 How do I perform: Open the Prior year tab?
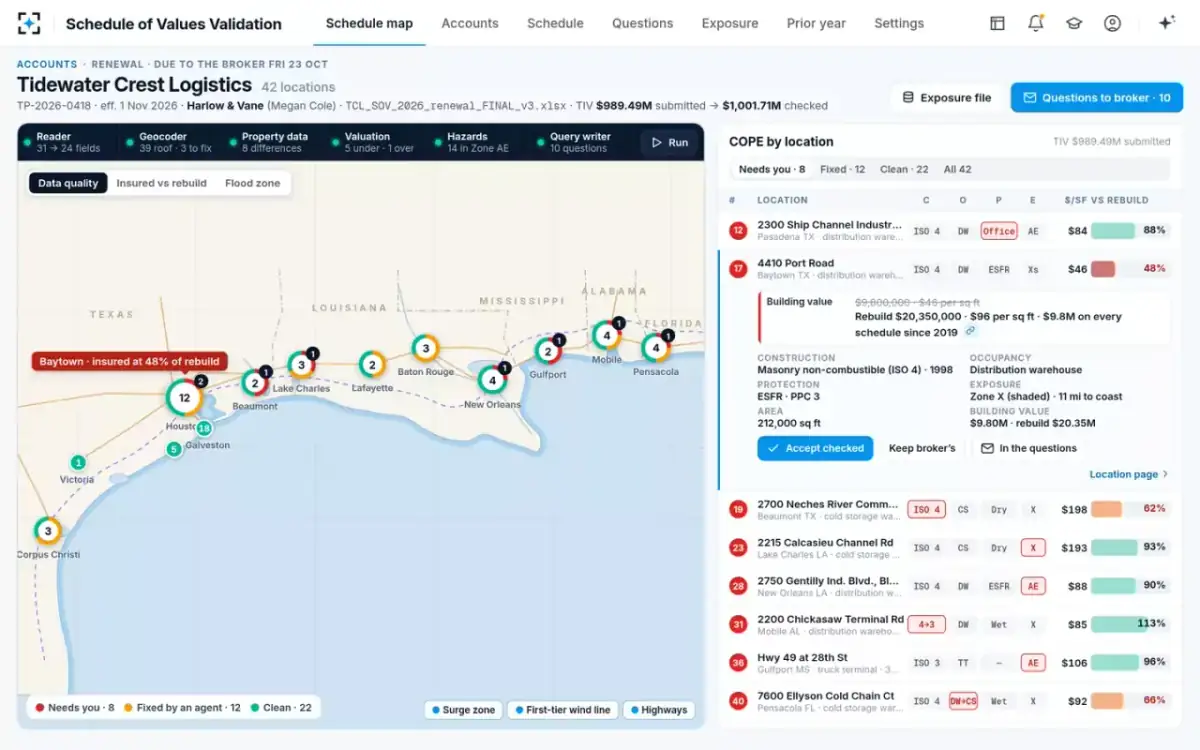click(816, 23)
